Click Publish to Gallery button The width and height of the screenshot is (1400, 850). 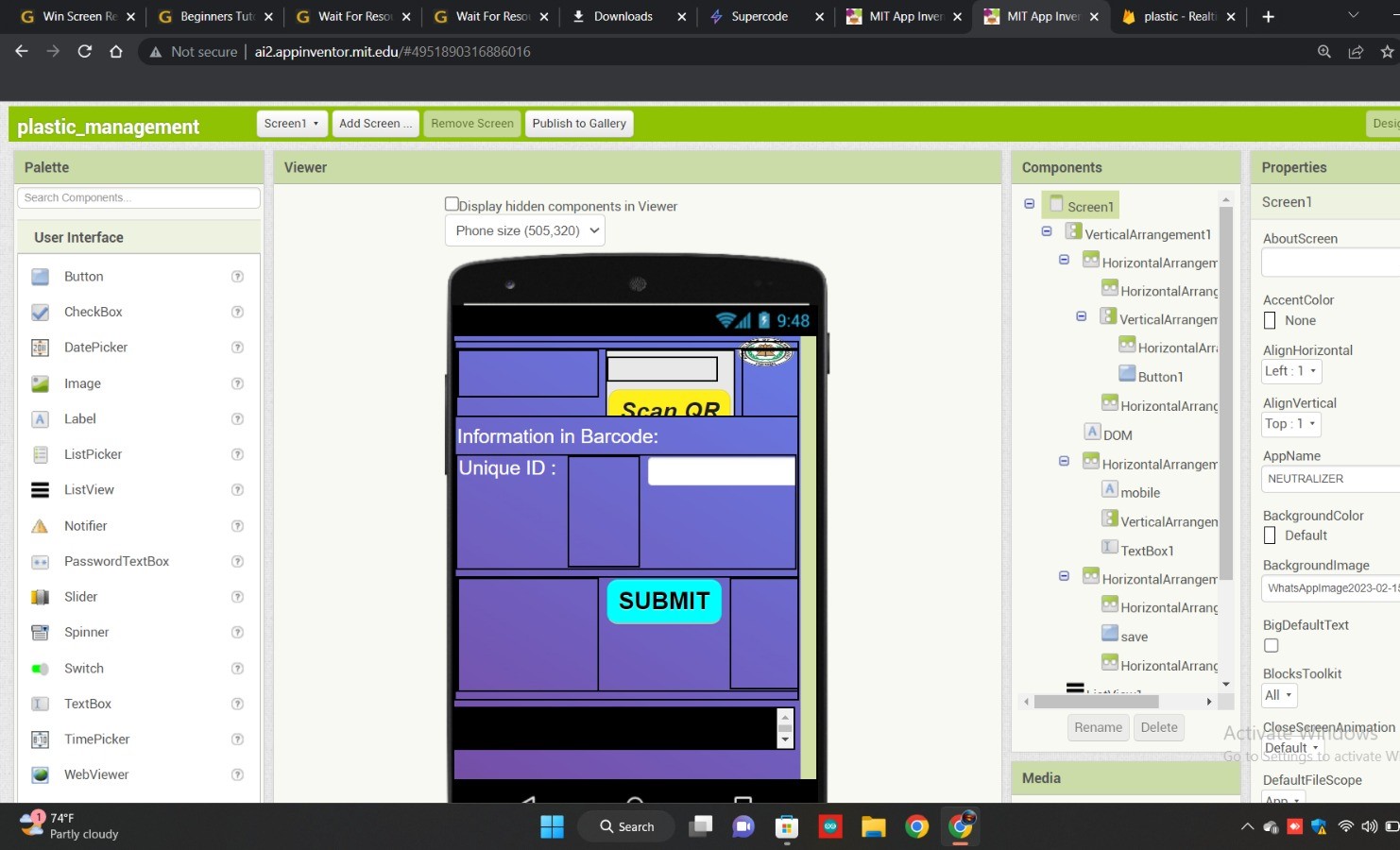click(x=579, y=124)
